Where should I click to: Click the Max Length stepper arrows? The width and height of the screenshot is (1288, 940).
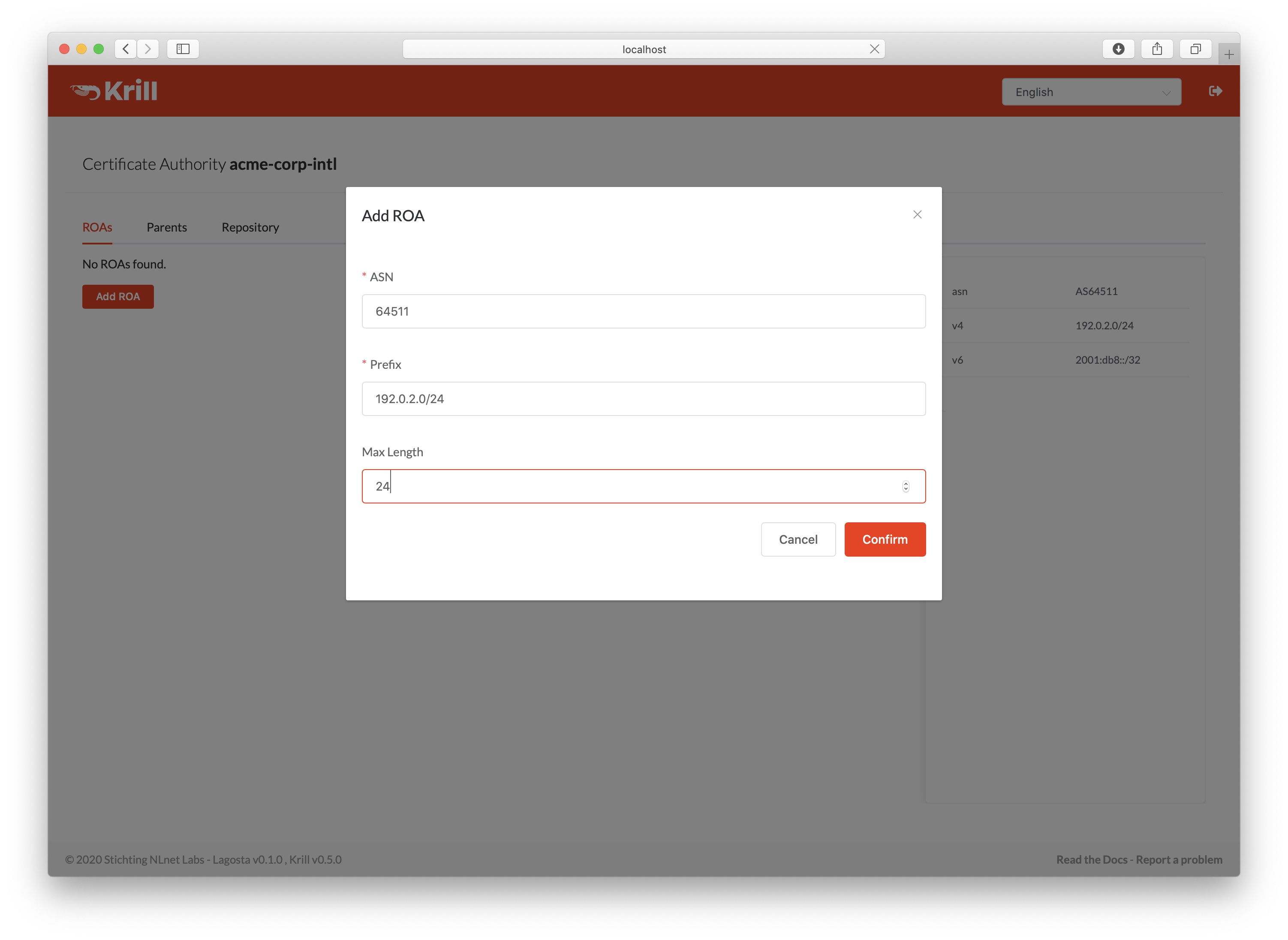(905, 486)
